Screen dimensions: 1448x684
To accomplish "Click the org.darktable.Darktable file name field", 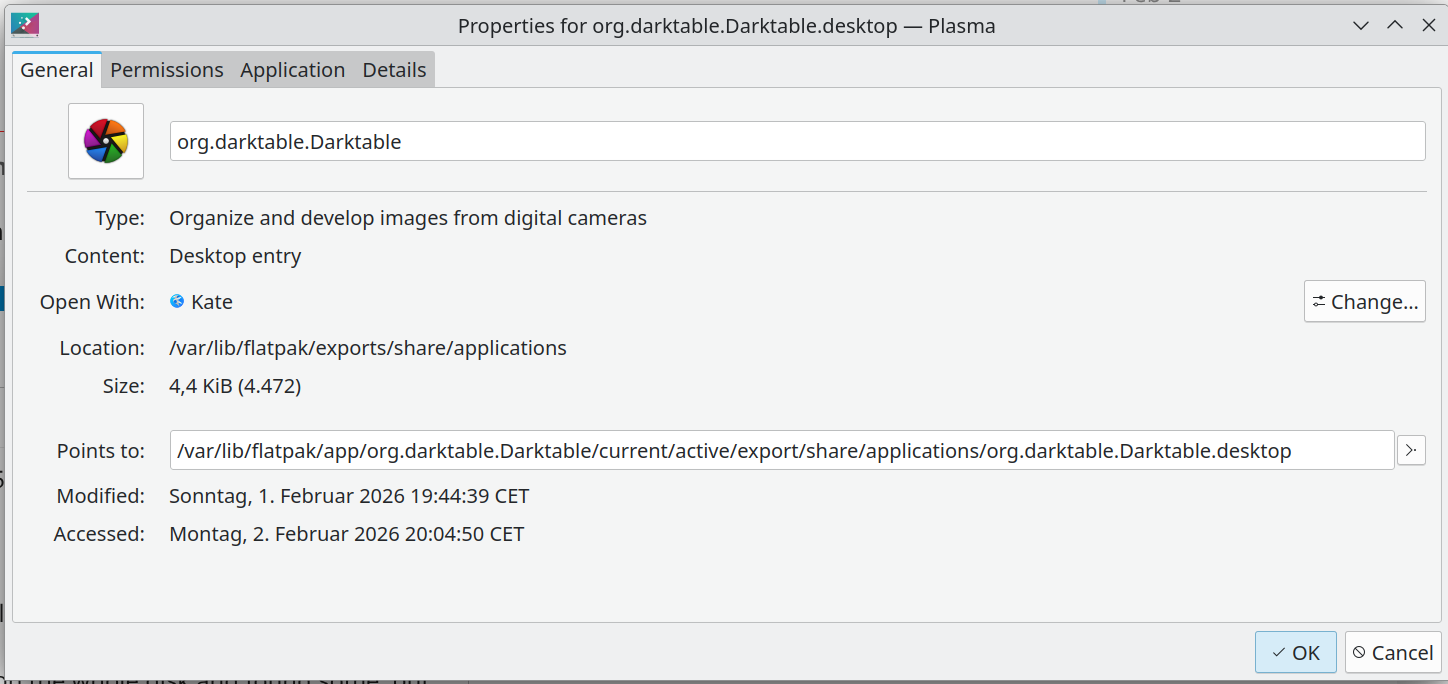I will pyautogui.click(x=797, y=141).
